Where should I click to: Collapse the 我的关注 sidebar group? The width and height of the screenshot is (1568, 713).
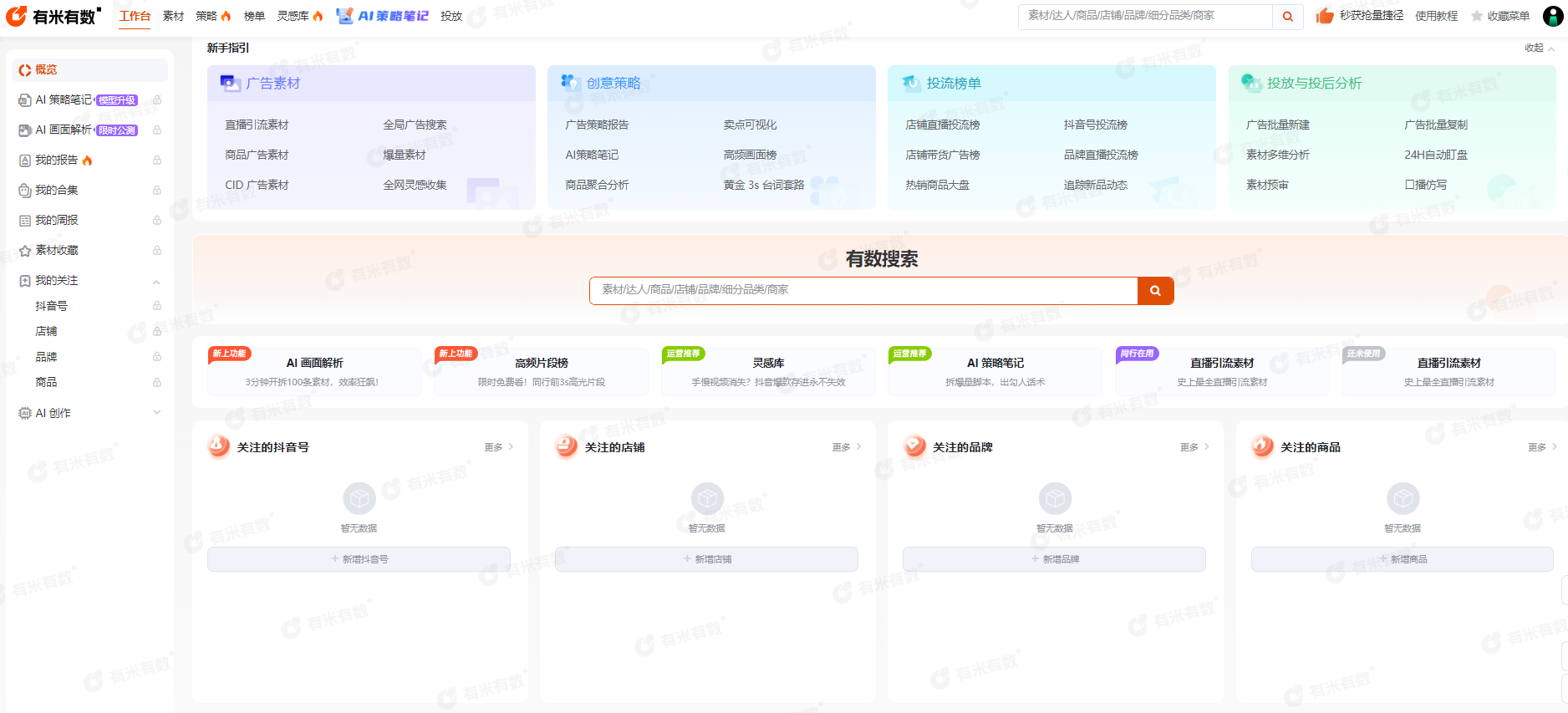click(x=156, y=282)
